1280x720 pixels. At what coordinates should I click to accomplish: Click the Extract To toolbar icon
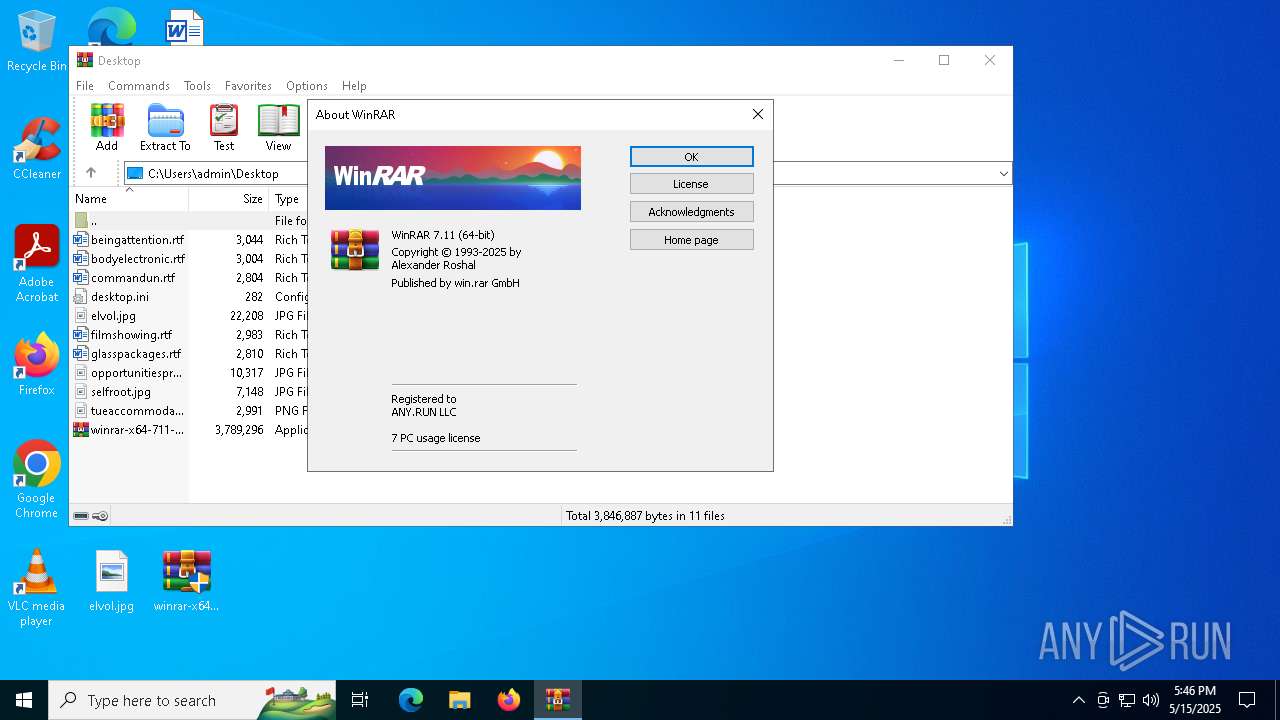(165, 127)
